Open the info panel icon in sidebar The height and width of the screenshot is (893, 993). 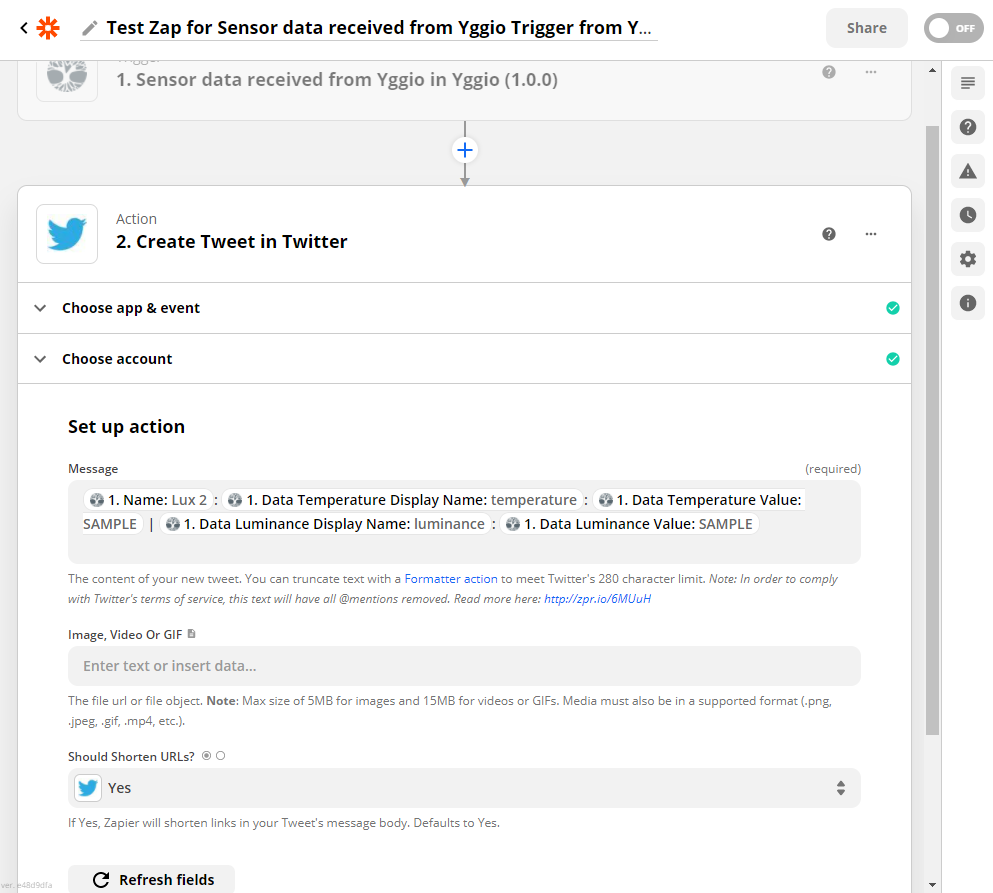click(968, 303)
